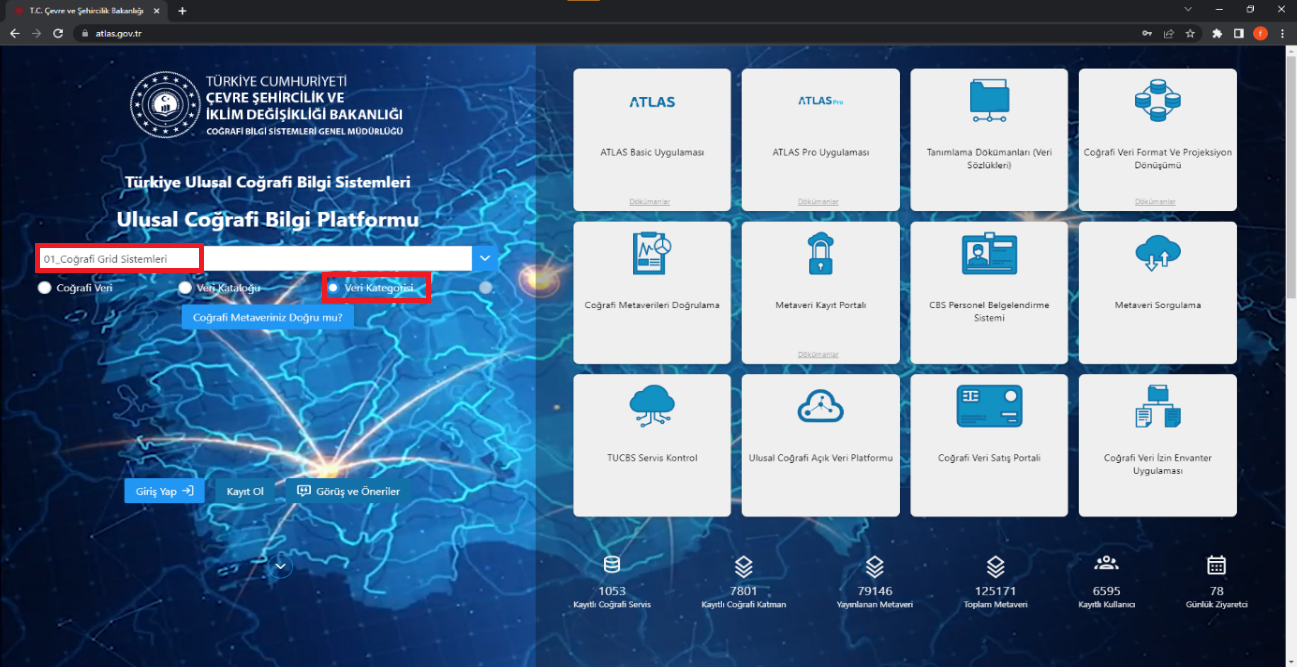1297x667 pixels.
Task: Open TUCBS Servis Kontrol cloud icon
Action: click(652, 406)
